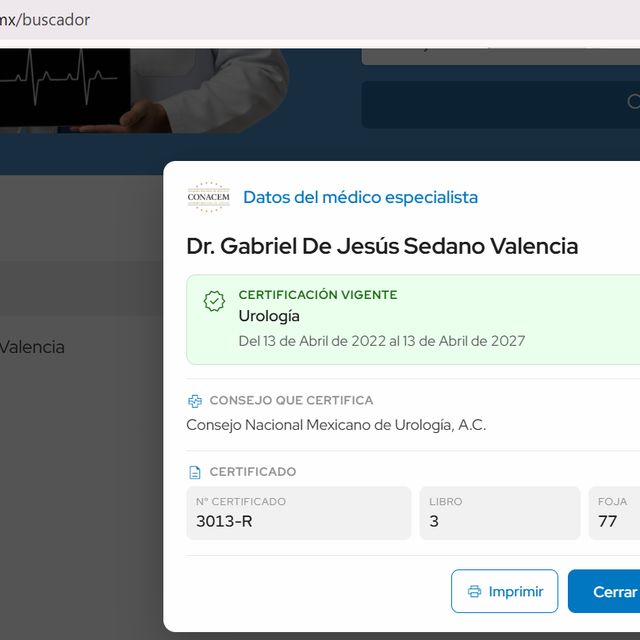Click the Libro value 3
This screenshot has width=640, height=640.
point(434,521)
